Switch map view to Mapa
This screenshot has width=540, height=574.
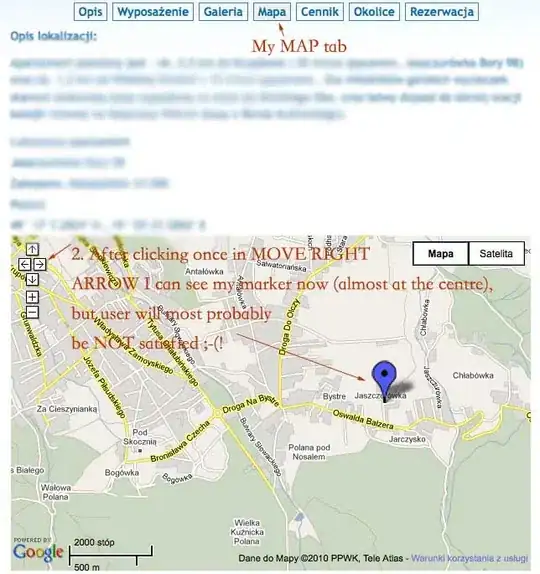pos(440,253)
